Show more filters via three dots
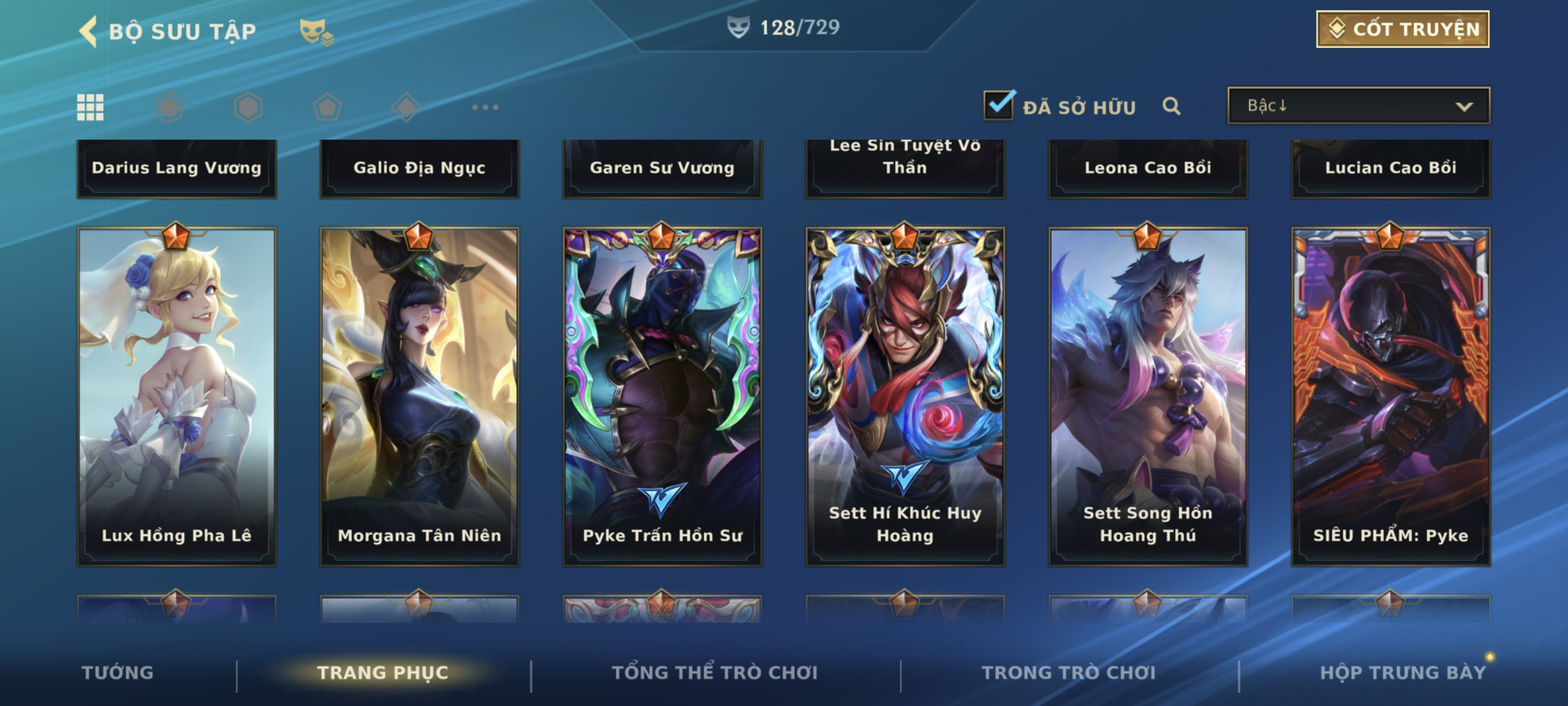The image size is (1568, 706). (x=485, y=107)
